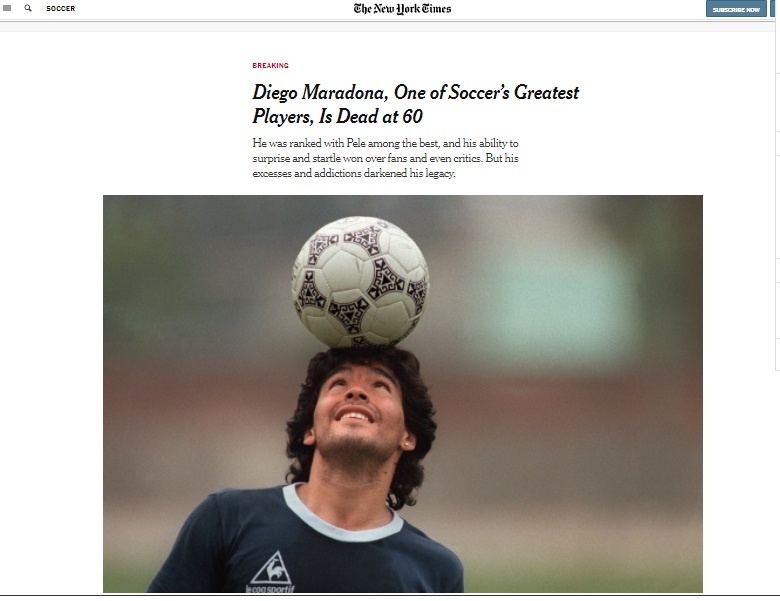Click the word 'Maradona' in the headline
Image resolution: width=780 pixels, height=601 pixels.
click(x=344, y=93)
